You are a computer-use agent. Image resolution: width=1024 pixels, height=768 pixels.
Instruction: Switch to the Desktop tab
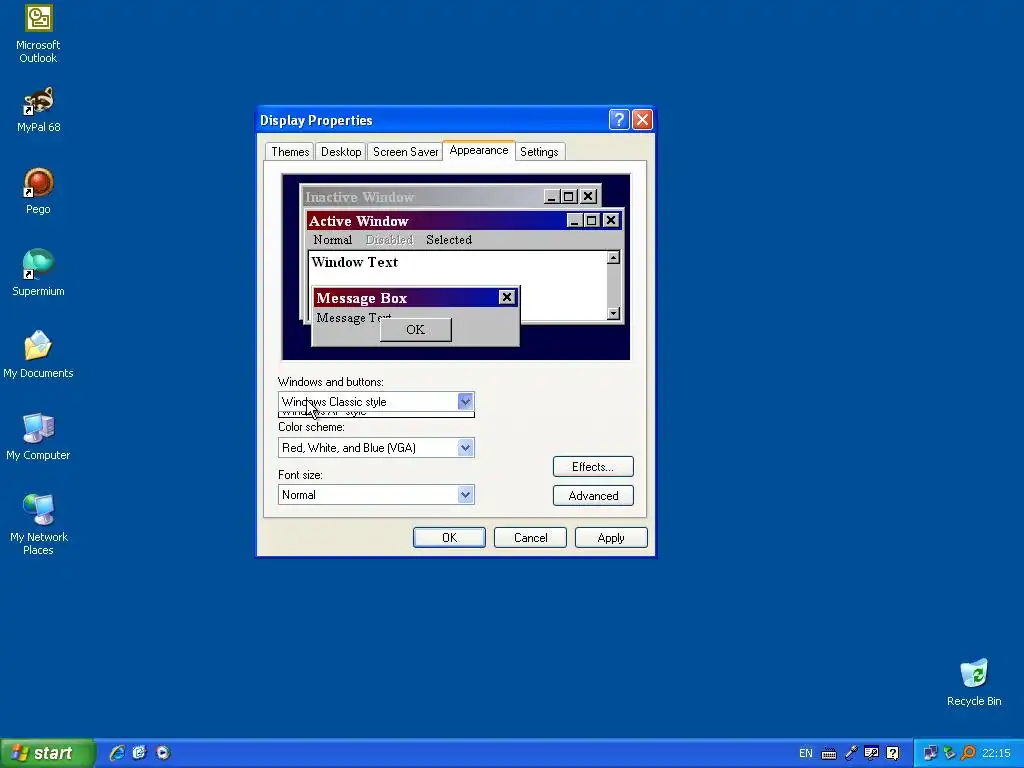point(341,152)
